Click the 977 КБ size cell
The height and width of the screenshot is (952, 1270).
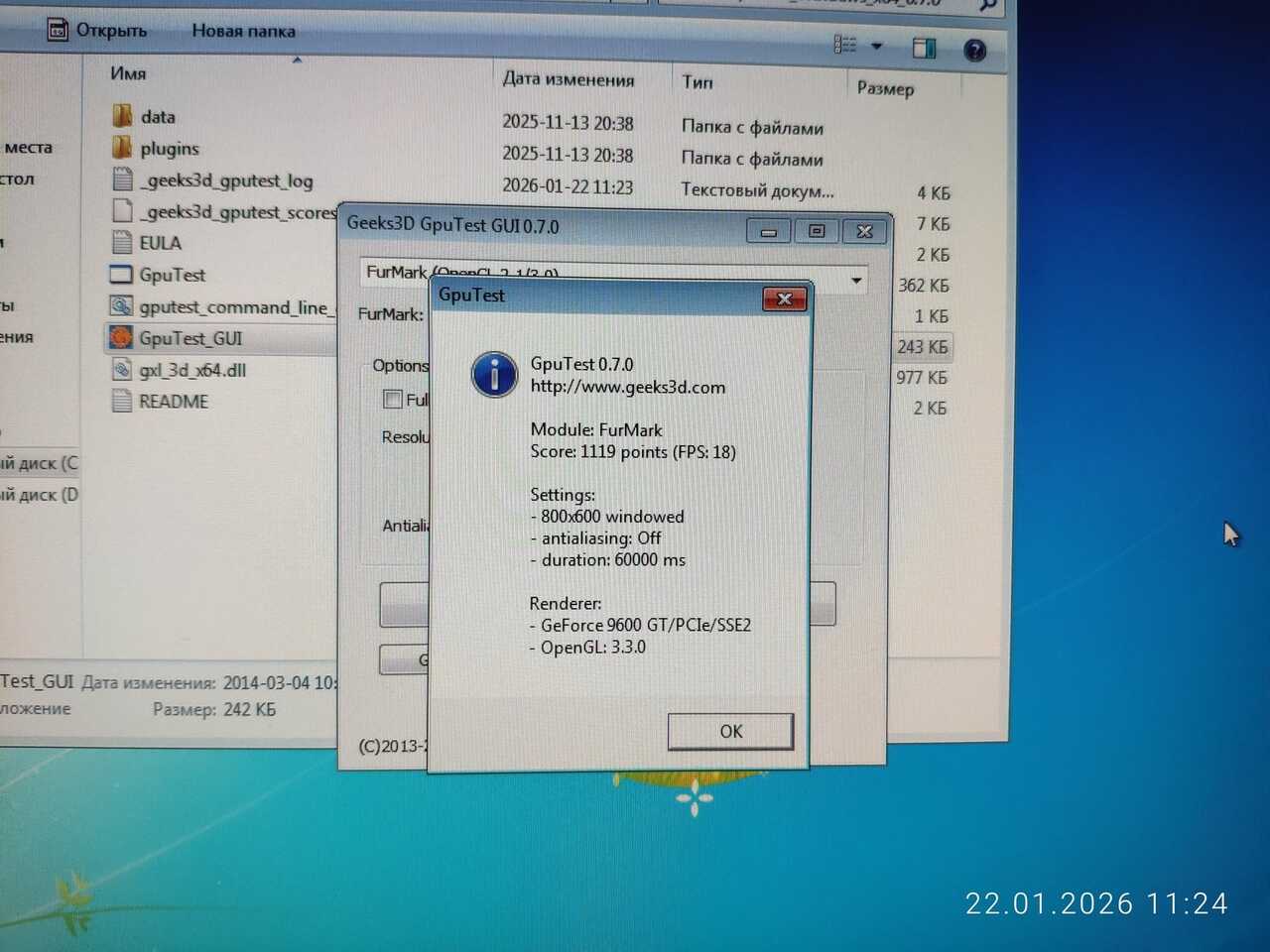point(922,378)
